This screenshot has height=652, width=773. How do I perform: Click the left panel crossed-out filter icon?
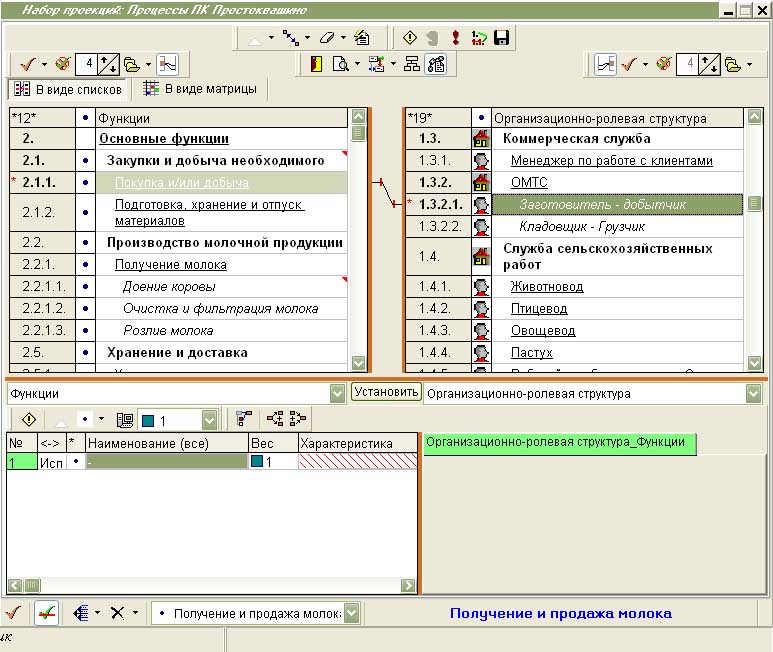(x=63, y=64)
